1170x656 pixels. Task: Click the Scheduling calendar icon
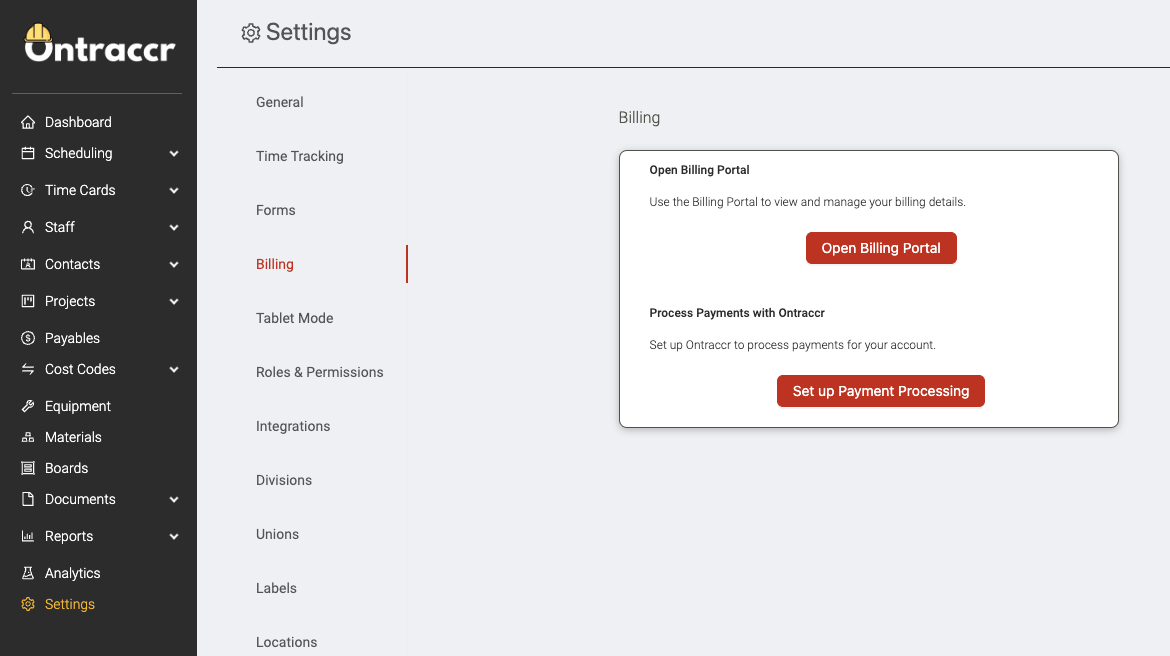(28, 153)
